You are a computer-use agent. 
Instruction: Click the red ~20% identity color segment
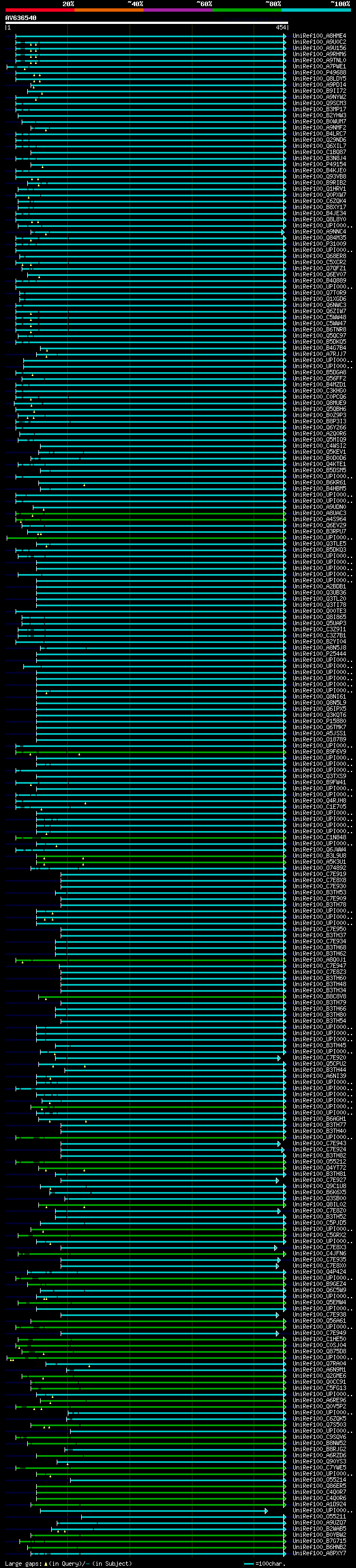pos(39,10)
